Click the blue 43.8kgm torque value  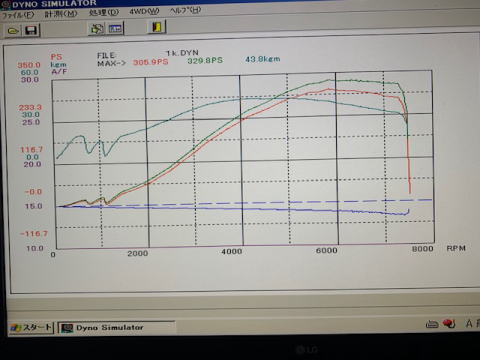click(263, 59)
